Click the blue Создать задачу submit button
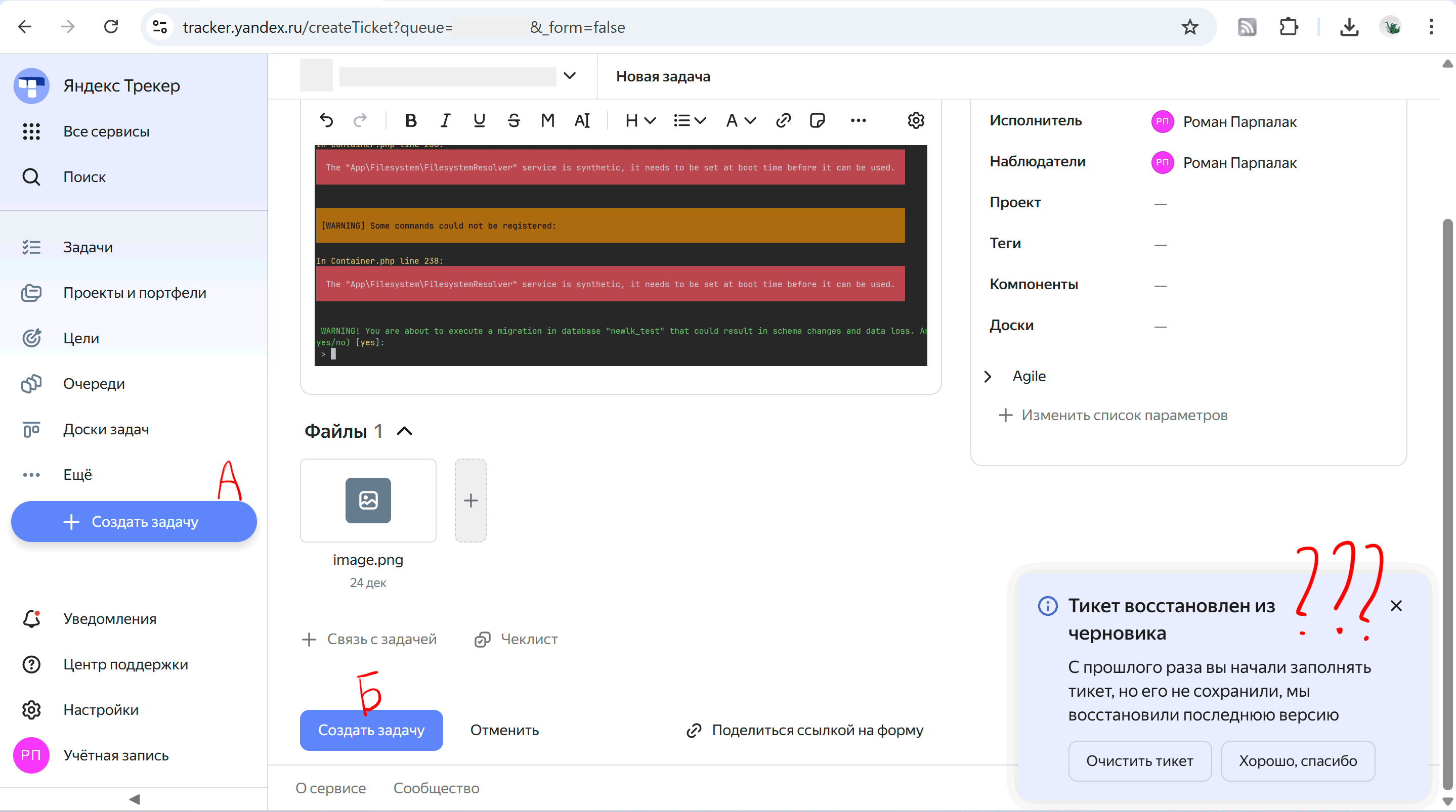Screen dimensions: 1456x812 pos(371,730)
